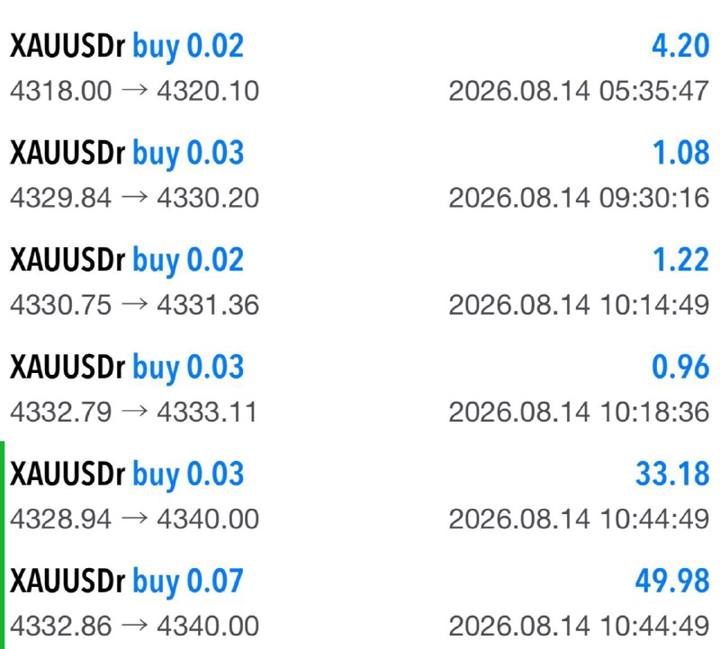Tap the timestamp 2026.08.14 05:35:47

pyautogui.click(x=579, y=90)
